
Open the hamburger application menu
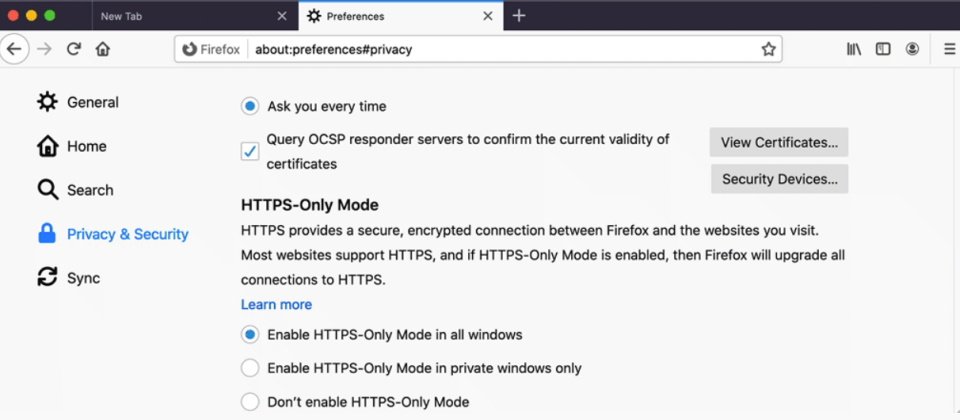949,49
